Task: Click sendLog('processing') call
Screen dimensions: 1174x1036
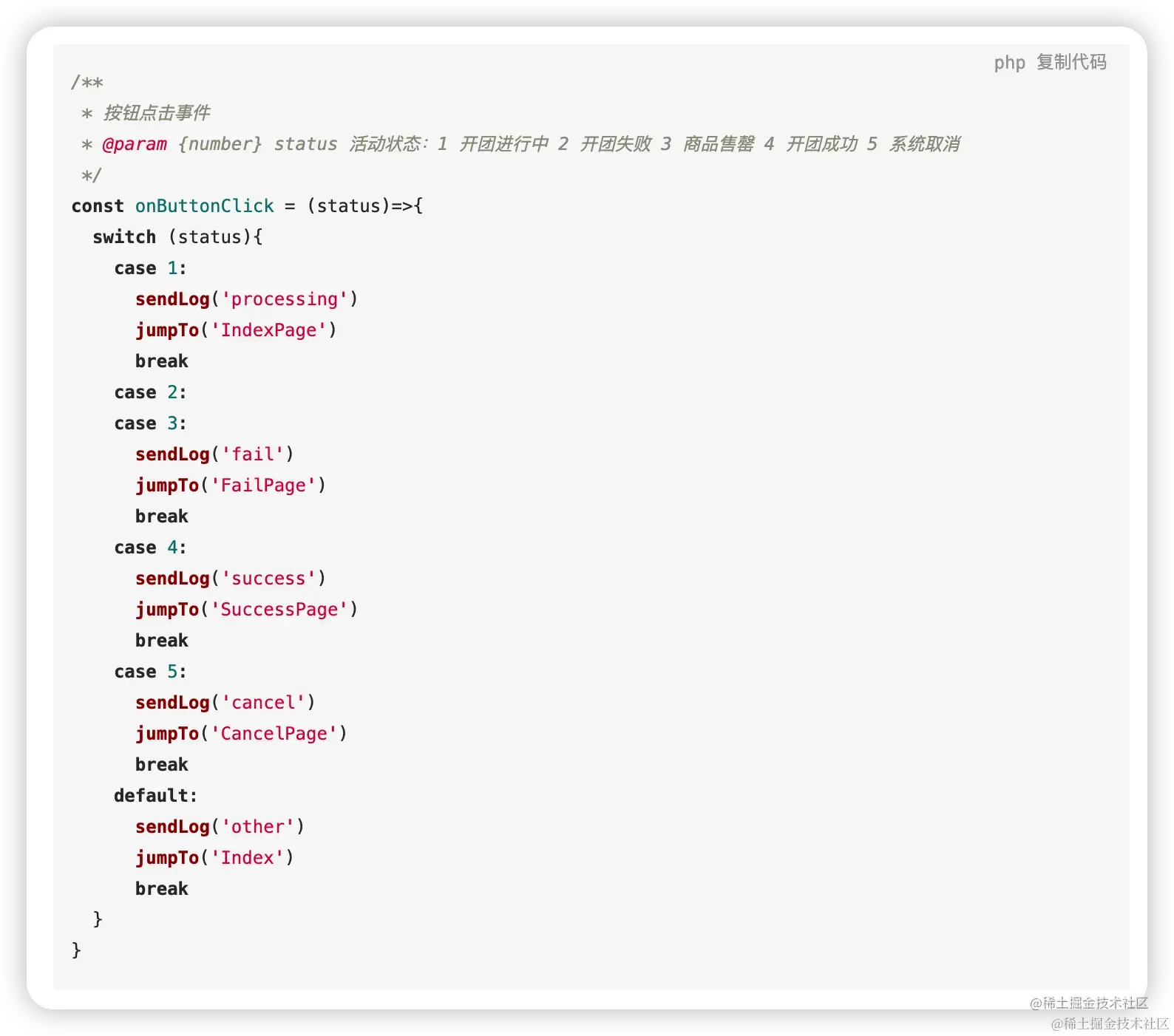Action: (247, 299)
